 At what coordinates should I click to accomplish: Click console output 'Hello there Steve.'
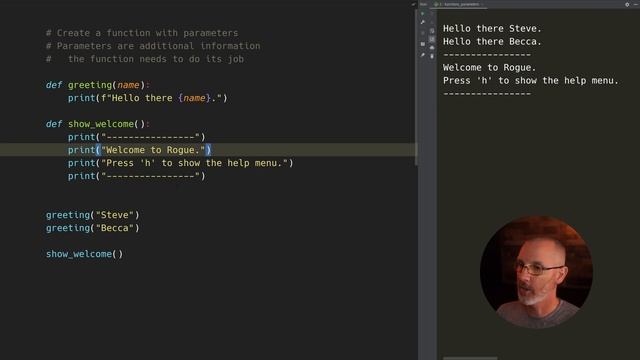[492, 29]
